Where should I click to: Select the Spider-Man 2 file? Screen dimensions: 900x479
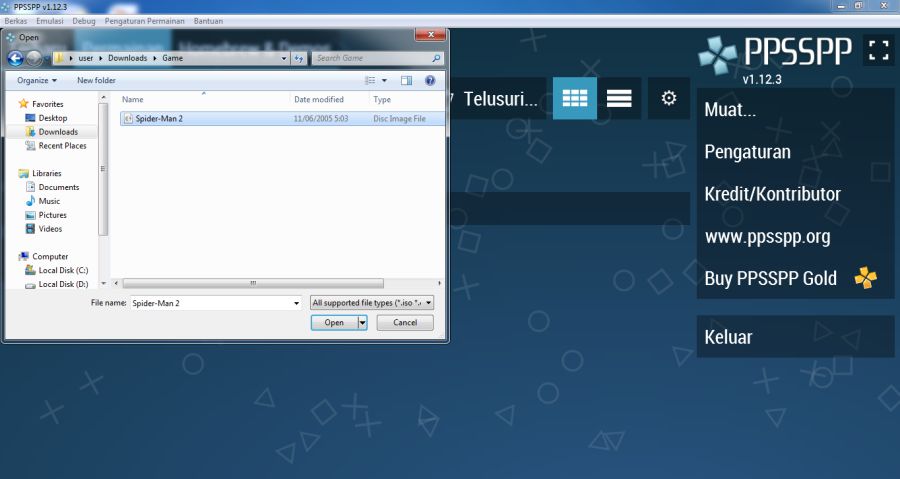click(282, 119)
